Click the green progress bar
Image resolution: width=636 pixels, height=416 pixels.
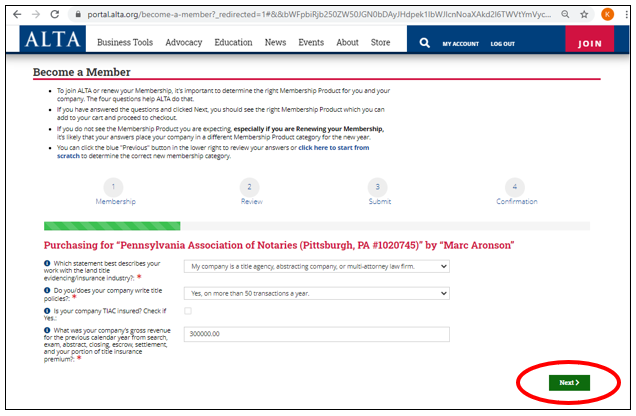tap(112, 226)
